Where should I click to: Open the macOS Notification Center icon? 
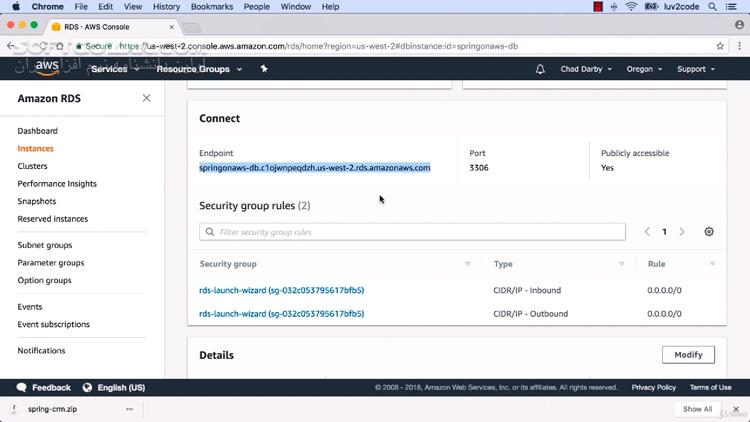point(731,7)
